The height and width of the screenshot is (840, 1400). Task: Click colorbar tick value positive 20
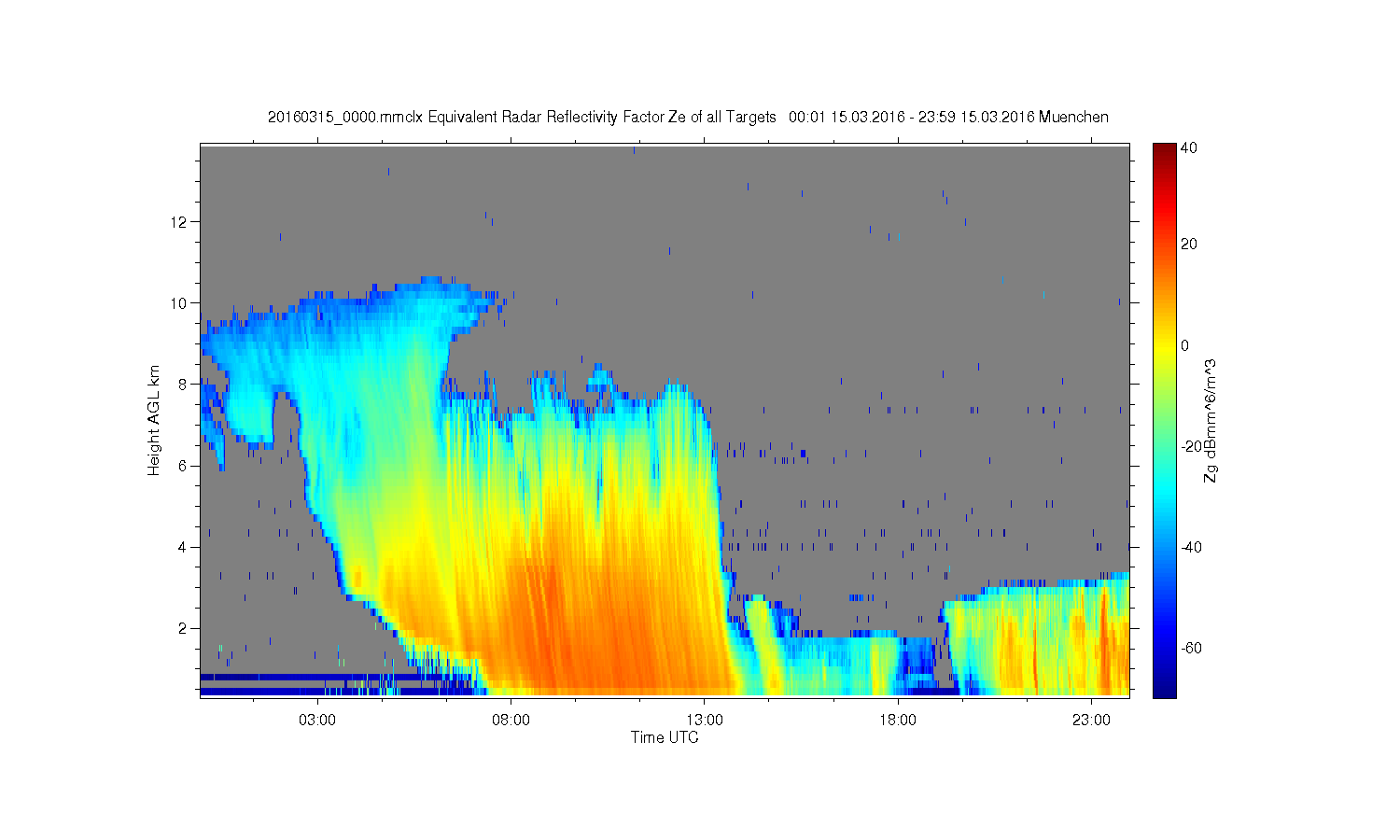(1189, 245)
